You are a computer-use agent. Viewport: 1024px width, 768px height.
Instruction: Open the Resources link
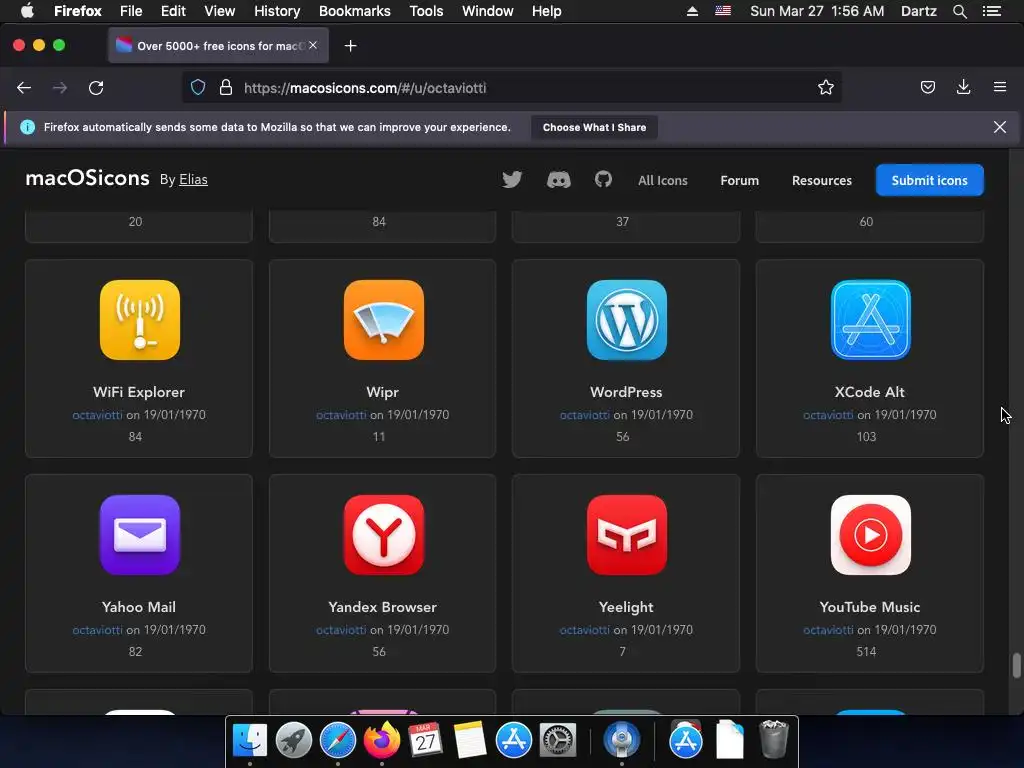pyautogui.click(x=822, y=180)
